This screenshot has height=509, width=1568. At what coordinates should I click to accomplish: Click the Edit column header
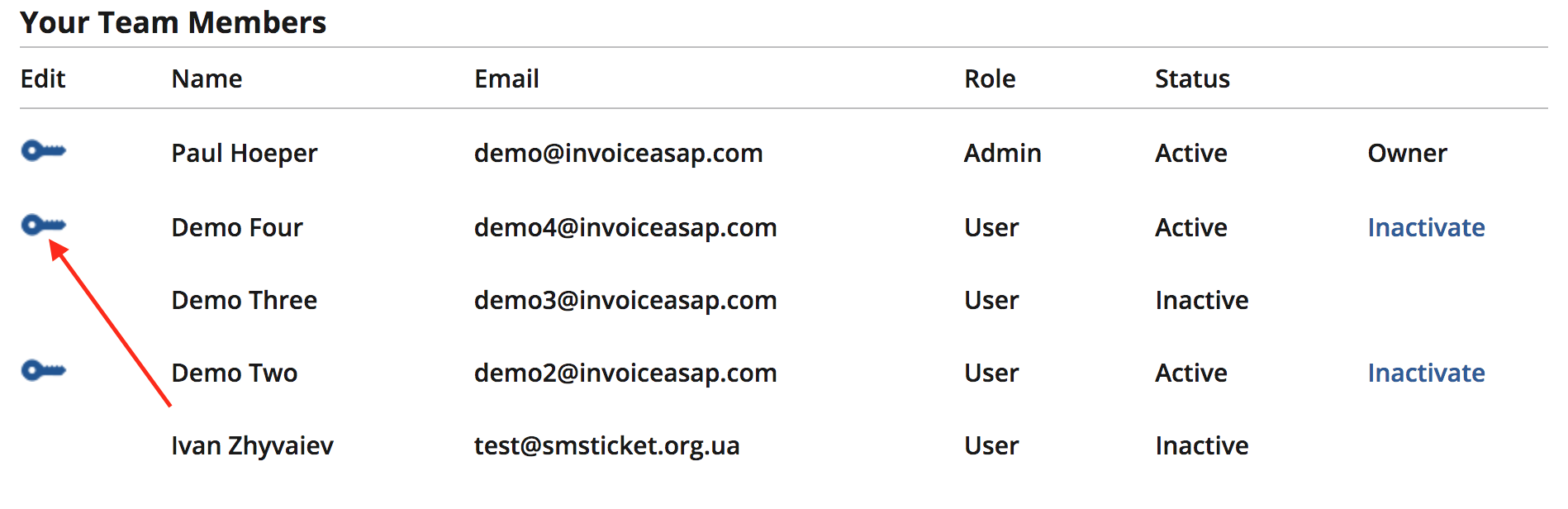pyautogui.click(x=43, y=78)
